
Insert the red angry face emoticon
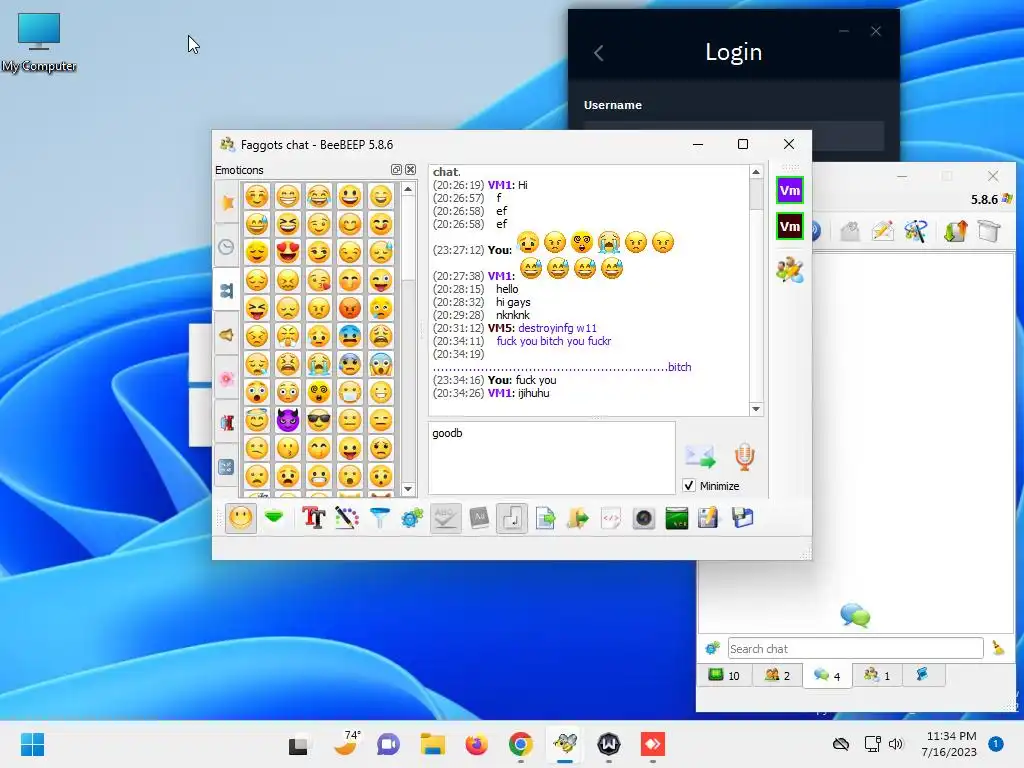(349, 308)
